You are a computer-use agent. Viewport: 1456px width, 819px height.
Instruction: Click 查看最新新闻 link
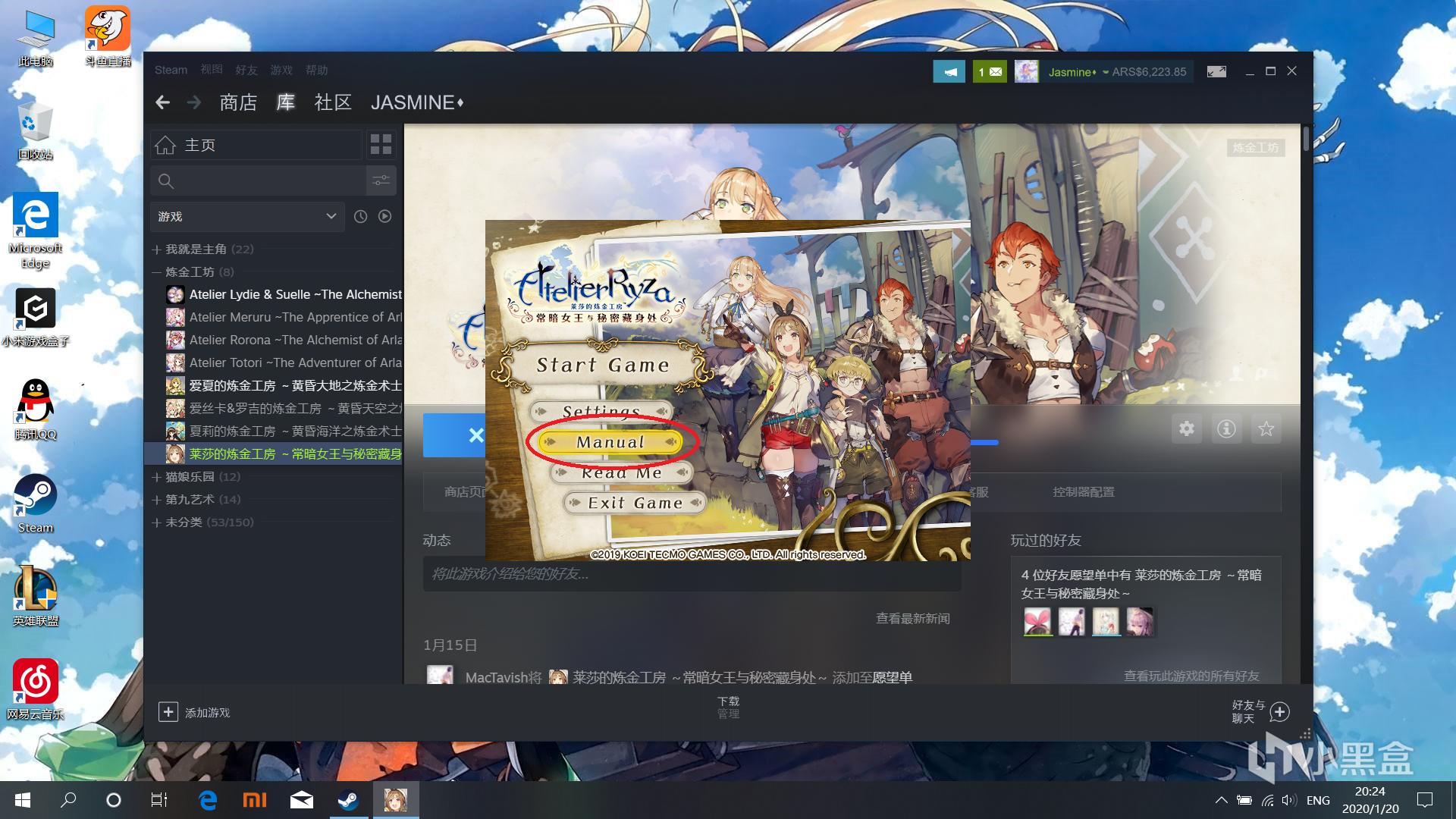coord(912,619)
